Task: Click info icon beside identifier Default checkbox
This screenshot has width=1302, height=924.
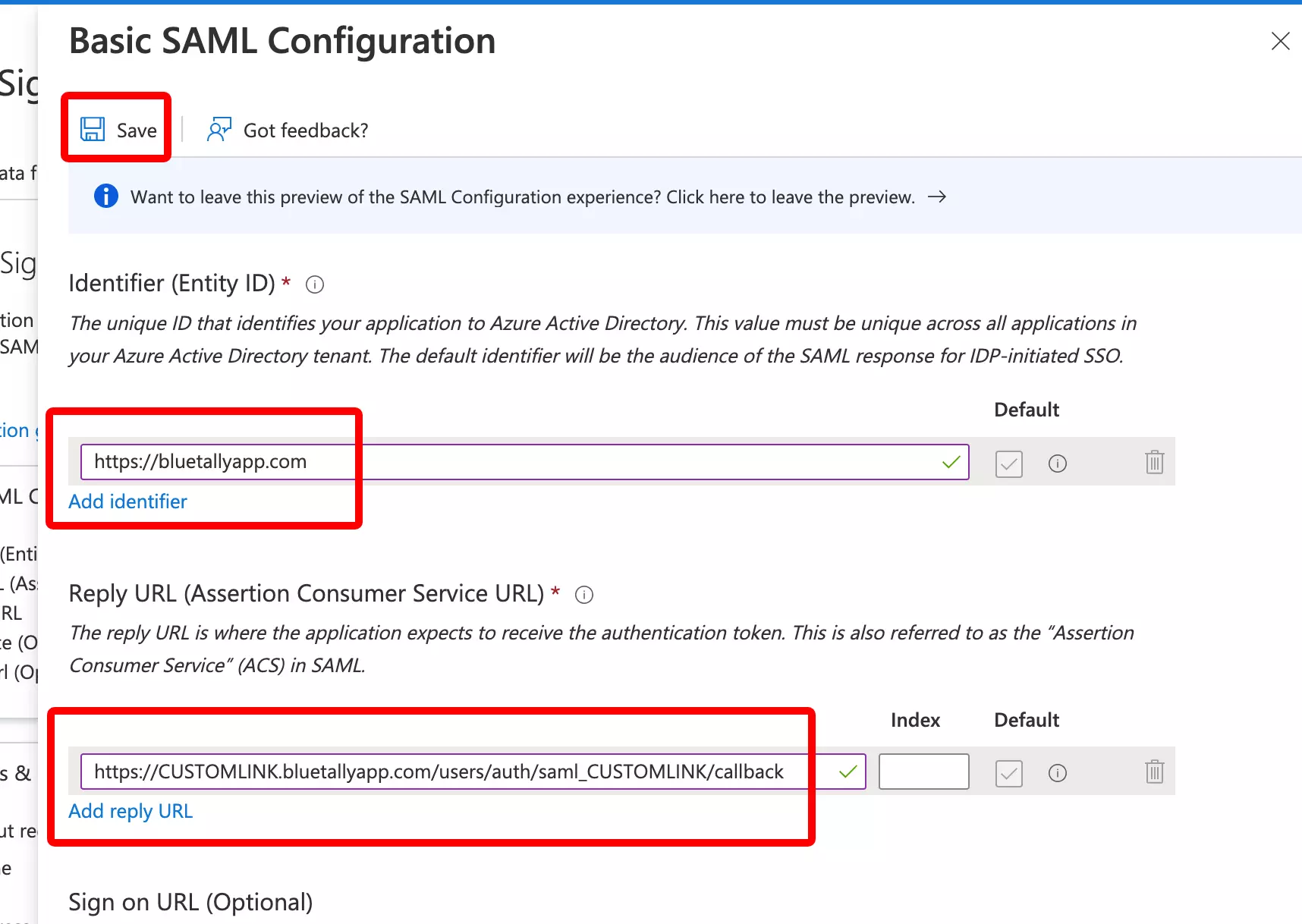Action: click(x=1057, y=464)
